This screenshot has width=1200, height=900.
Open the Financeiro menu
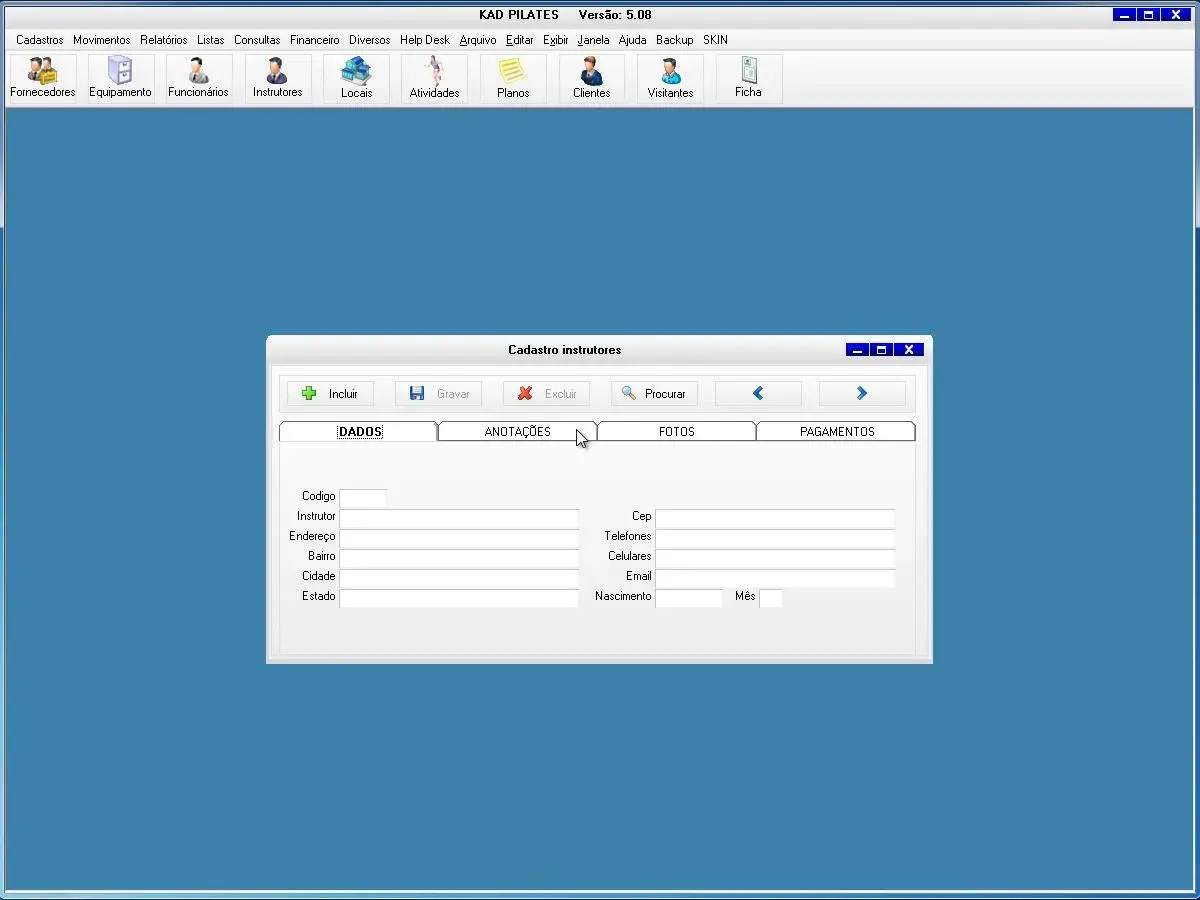pos(315,40)
